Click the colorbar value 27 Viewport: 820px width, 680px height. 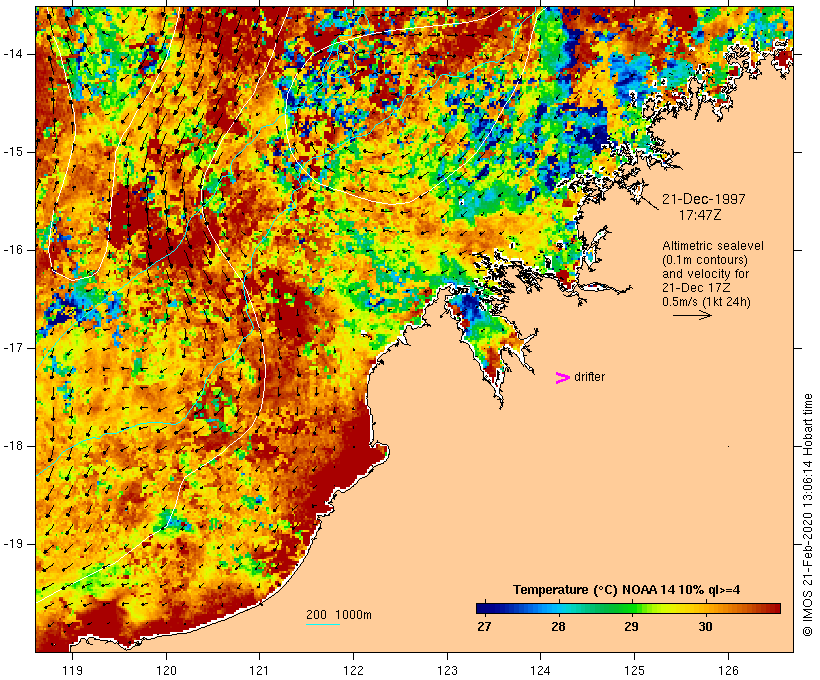click(x=484, y=626)
